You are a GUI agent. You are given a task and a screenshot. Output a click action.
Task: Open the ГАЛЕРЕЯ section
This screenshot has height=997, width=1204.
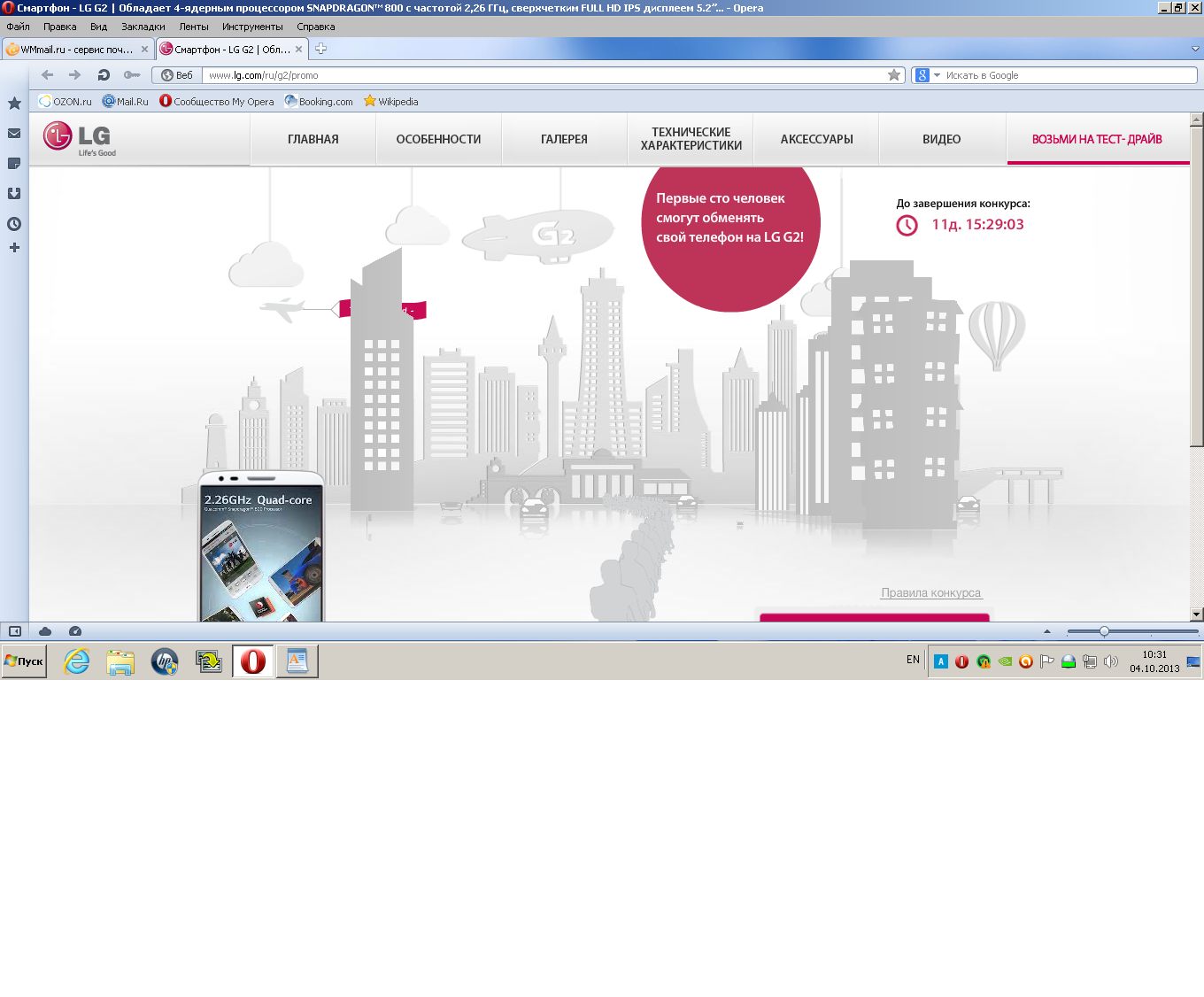[565, 139]
